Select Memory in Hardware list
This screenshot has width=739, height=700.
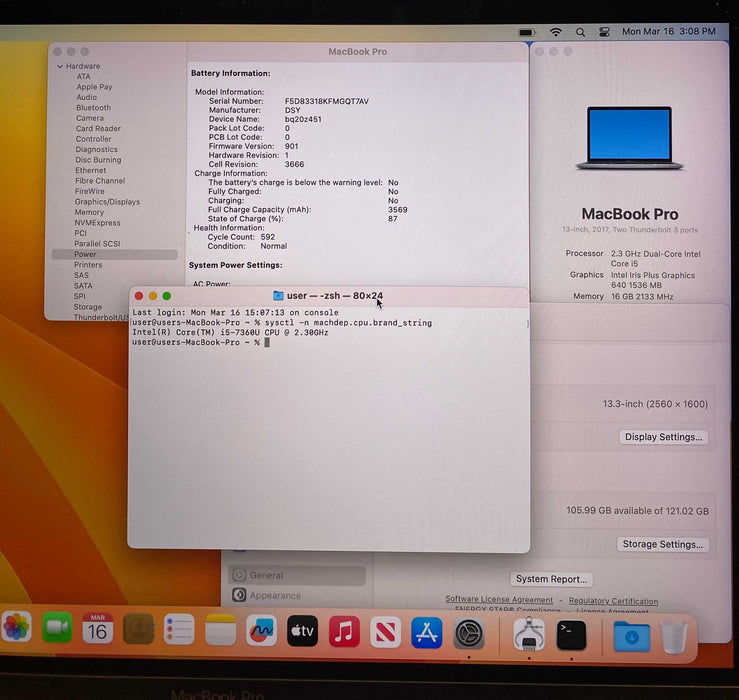pos(89,212)
